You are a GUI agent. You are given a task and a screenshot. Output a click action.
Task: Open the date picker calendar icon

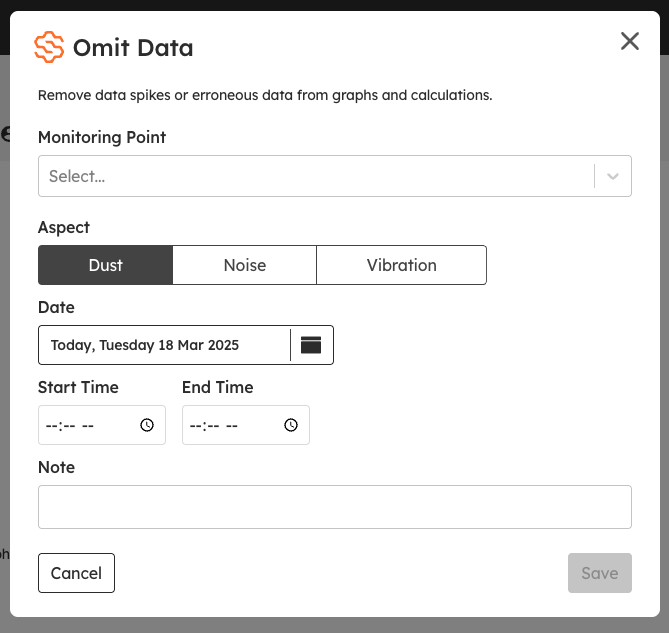(x=311, y=345)
